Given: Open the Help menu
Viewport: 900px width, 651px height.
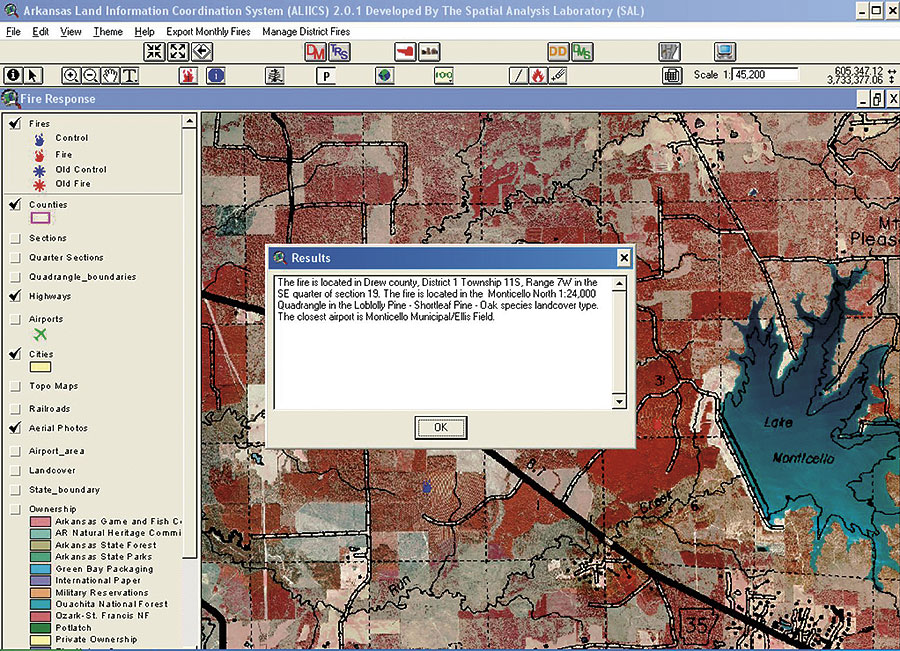Looking at the screenshot, I should 144,32.
